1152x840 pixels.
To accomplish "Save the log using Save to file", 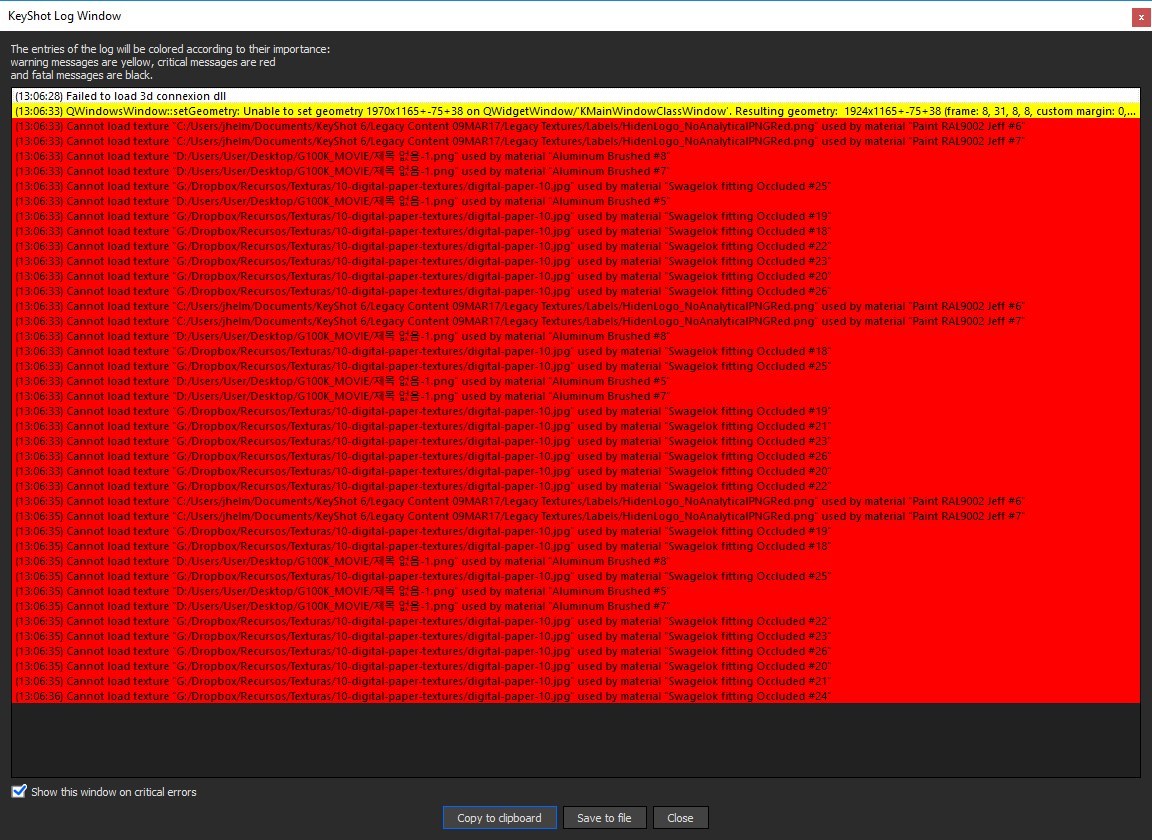I will [604, 818].
